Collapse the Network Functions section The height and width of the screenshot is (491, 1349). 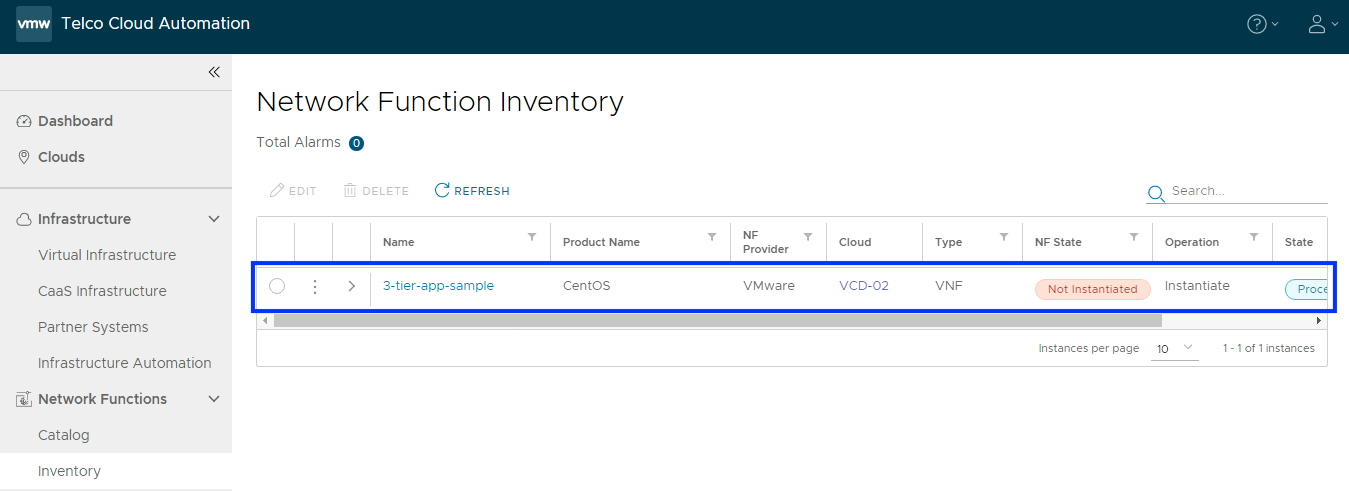[213, 399]
